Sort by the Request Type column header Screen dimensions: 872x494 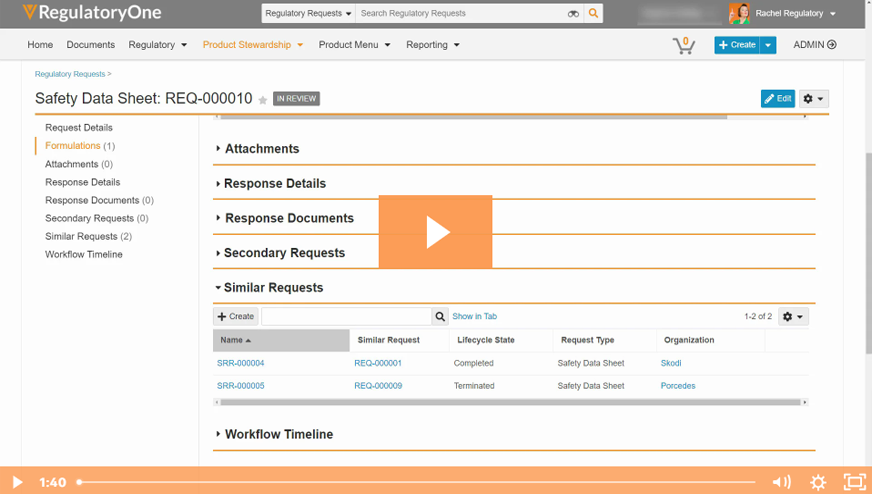pos(588,340)
